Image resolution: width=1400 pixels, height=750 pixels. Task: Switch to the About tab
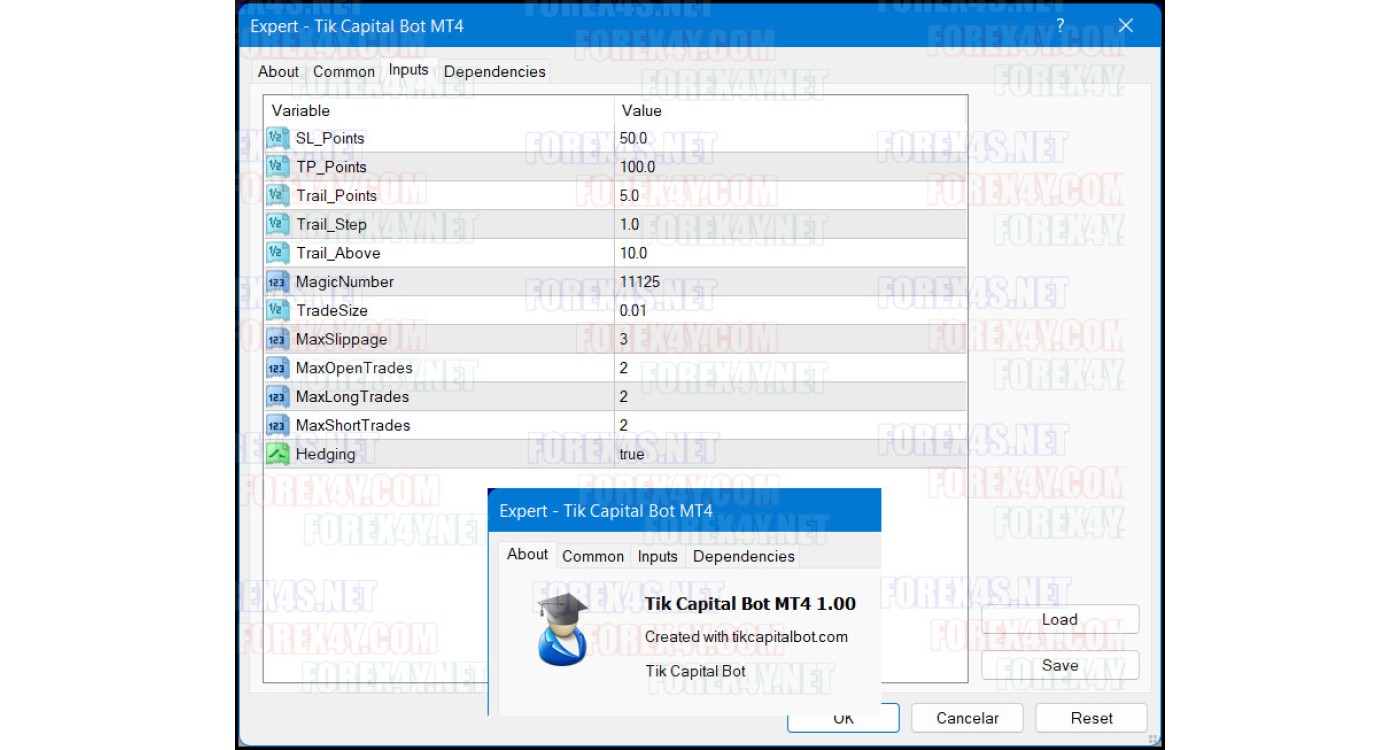pyautogui.click(x=278, y=71)
